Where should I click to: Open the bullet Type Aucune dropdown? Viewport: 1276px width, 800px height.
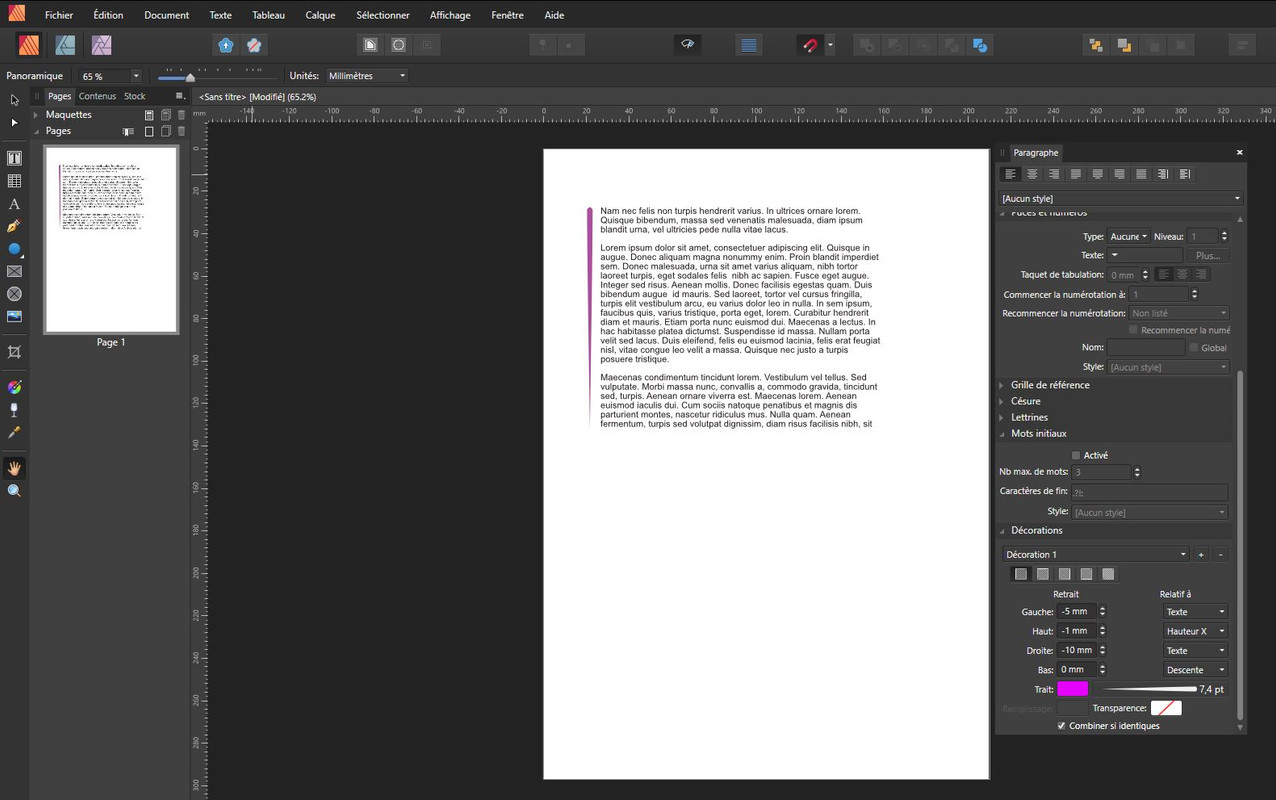1129,237
